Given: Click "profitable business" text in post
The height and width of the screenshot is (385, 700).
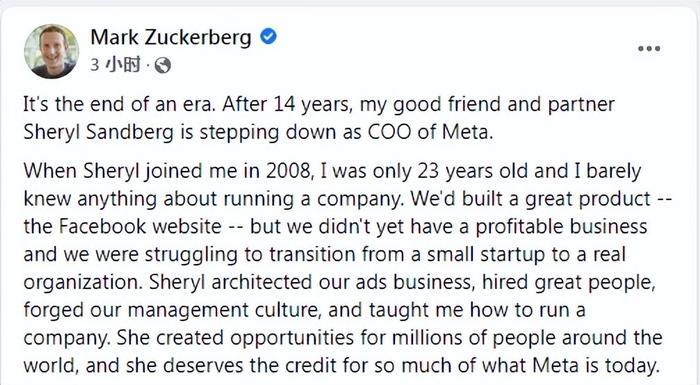Looking at the screenshot, I should [561, 226].
